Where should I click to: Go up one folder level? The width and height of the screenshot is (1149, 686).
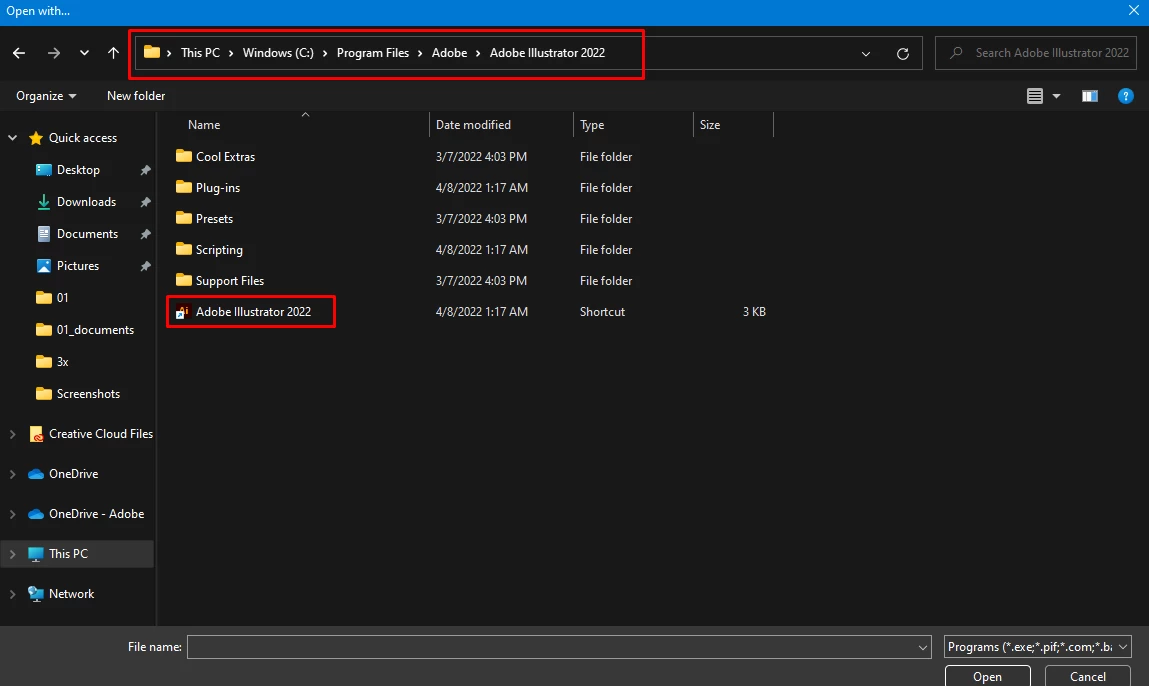(x=113, y=53)
